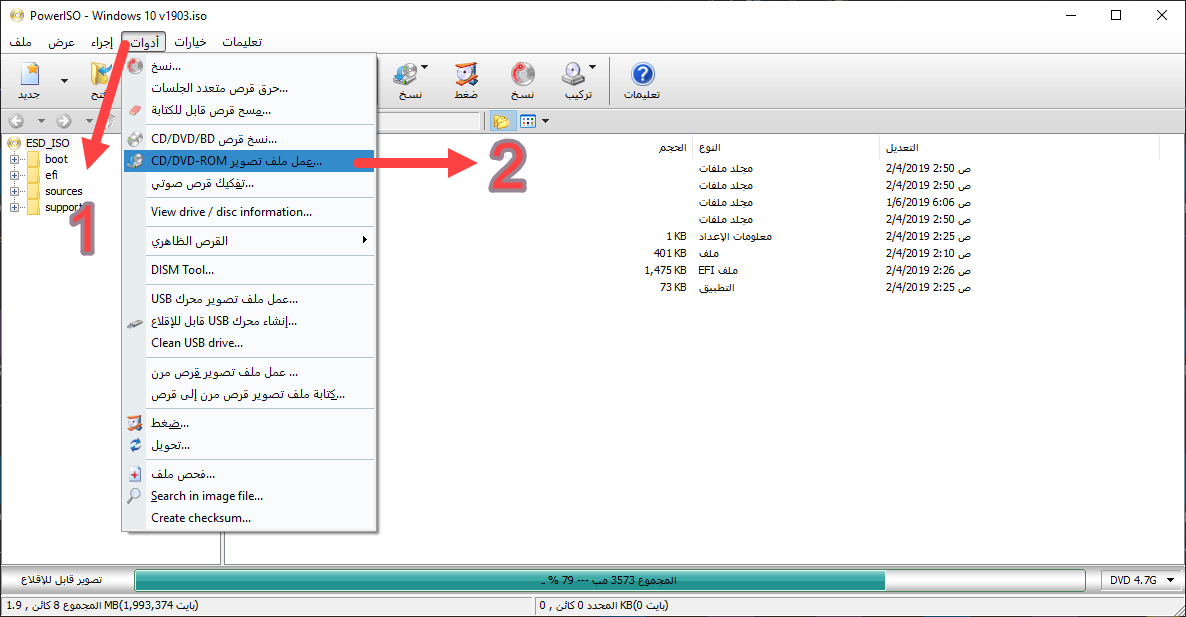Sort by the النوع column header
1186x617 pixels.
[x=709, y=147]
